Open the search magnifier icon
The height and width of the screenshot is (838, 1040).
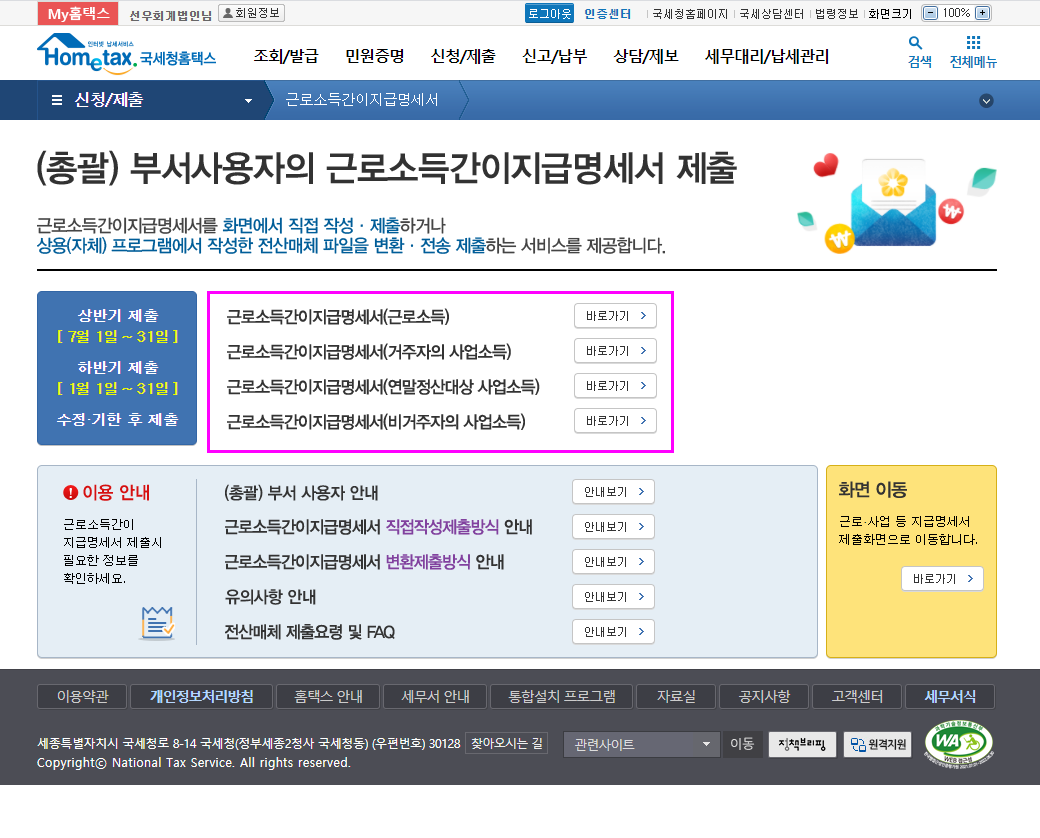point(916,44)
